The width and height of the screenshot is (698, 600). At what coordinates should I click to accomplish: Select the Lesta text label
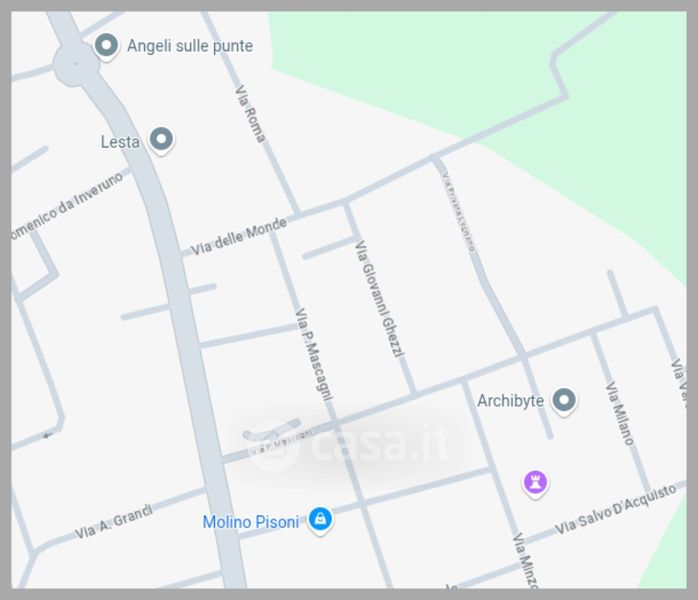click(x=120, y=142)
